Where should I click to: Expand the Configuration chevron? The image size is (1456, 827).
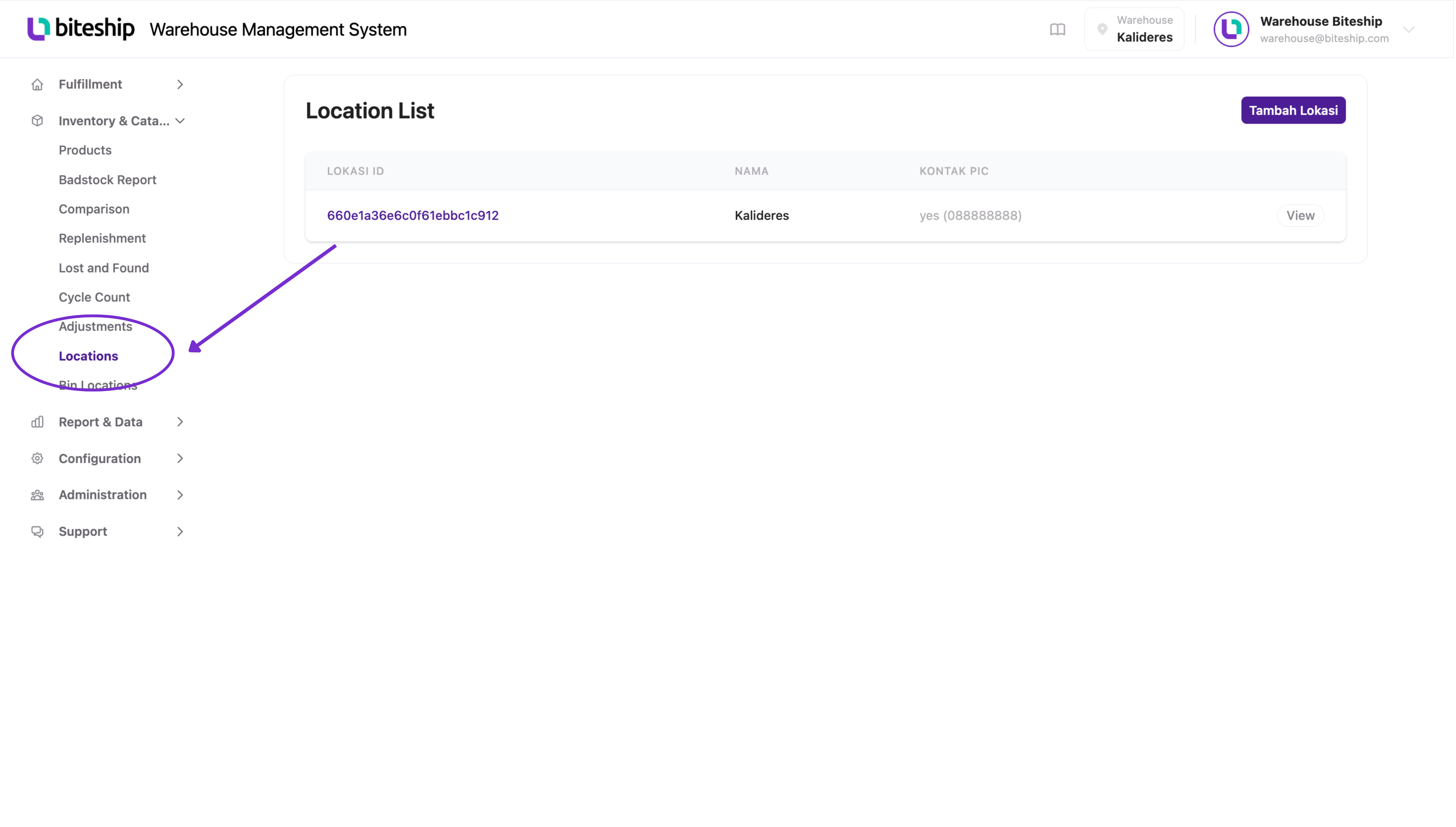(x=180, y=458)
